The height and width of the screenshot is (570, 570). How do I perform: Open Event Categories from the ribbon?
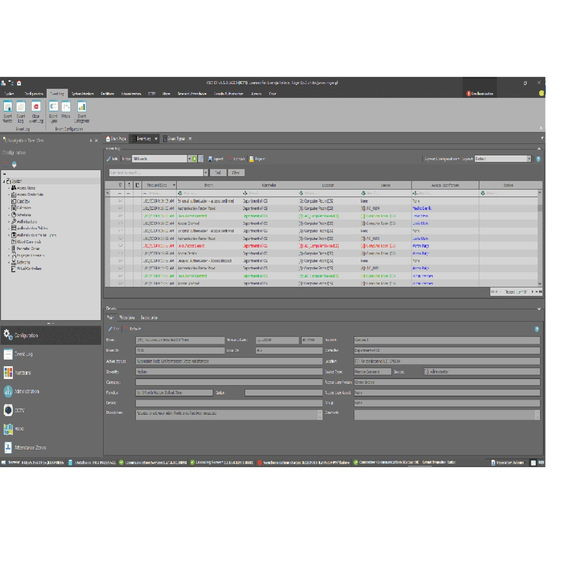tap(82, 112)
